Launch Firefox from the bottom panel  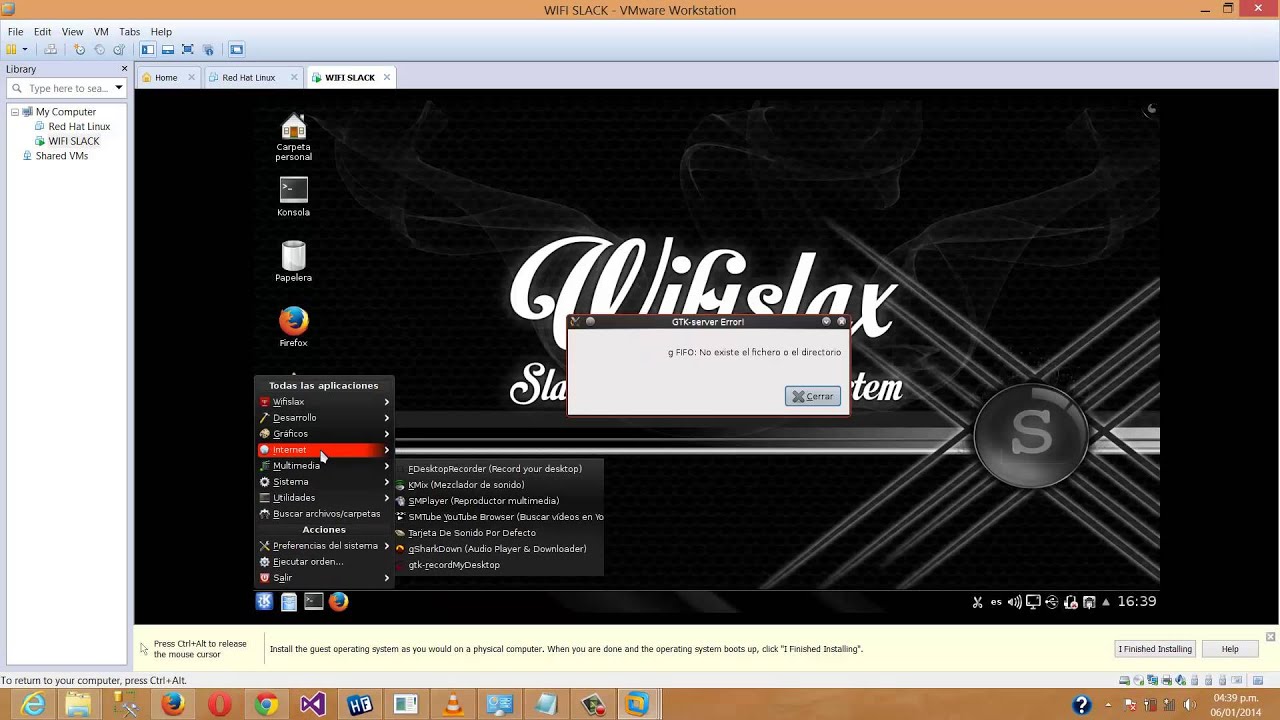[x=339, y=601]
